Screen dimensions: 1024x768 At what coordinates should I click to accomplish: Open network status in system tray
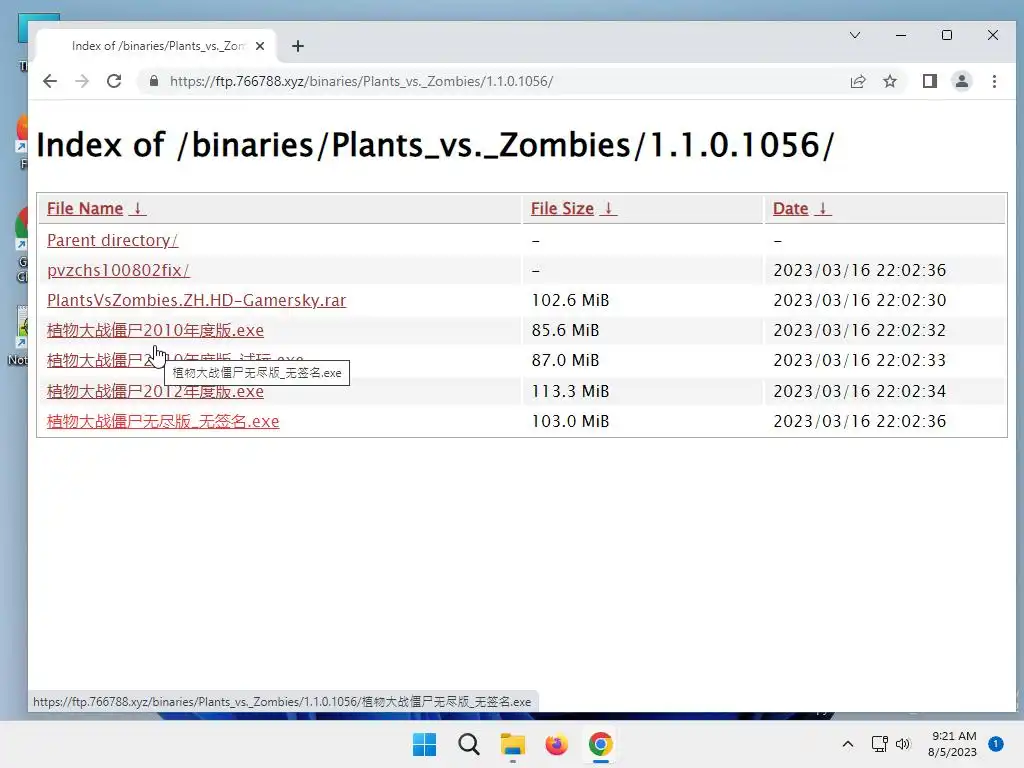pos(880,744)
